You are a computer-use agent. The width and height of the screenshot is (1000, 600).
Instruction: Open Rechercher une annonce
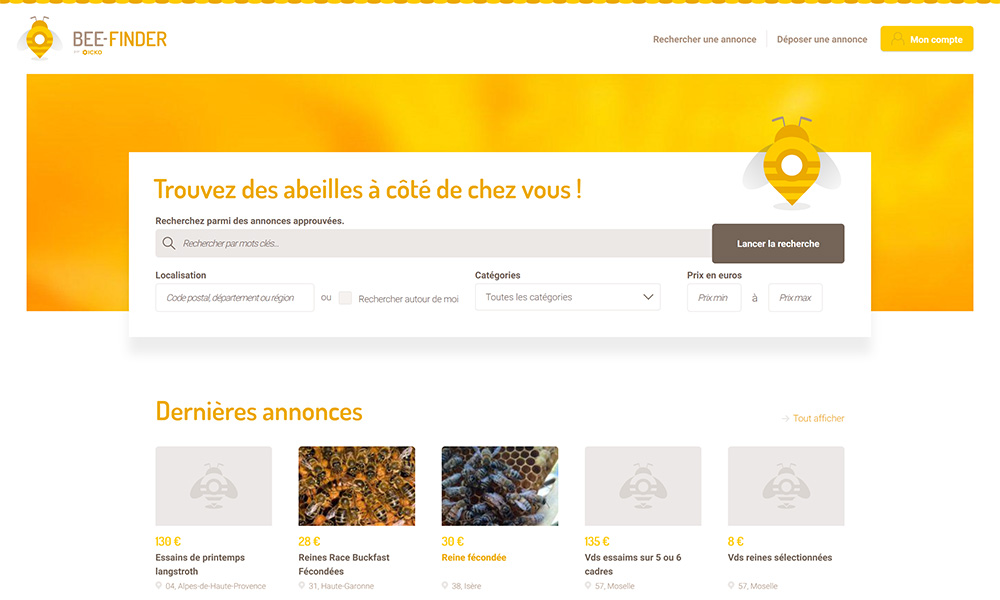click(x=704, y=38)
